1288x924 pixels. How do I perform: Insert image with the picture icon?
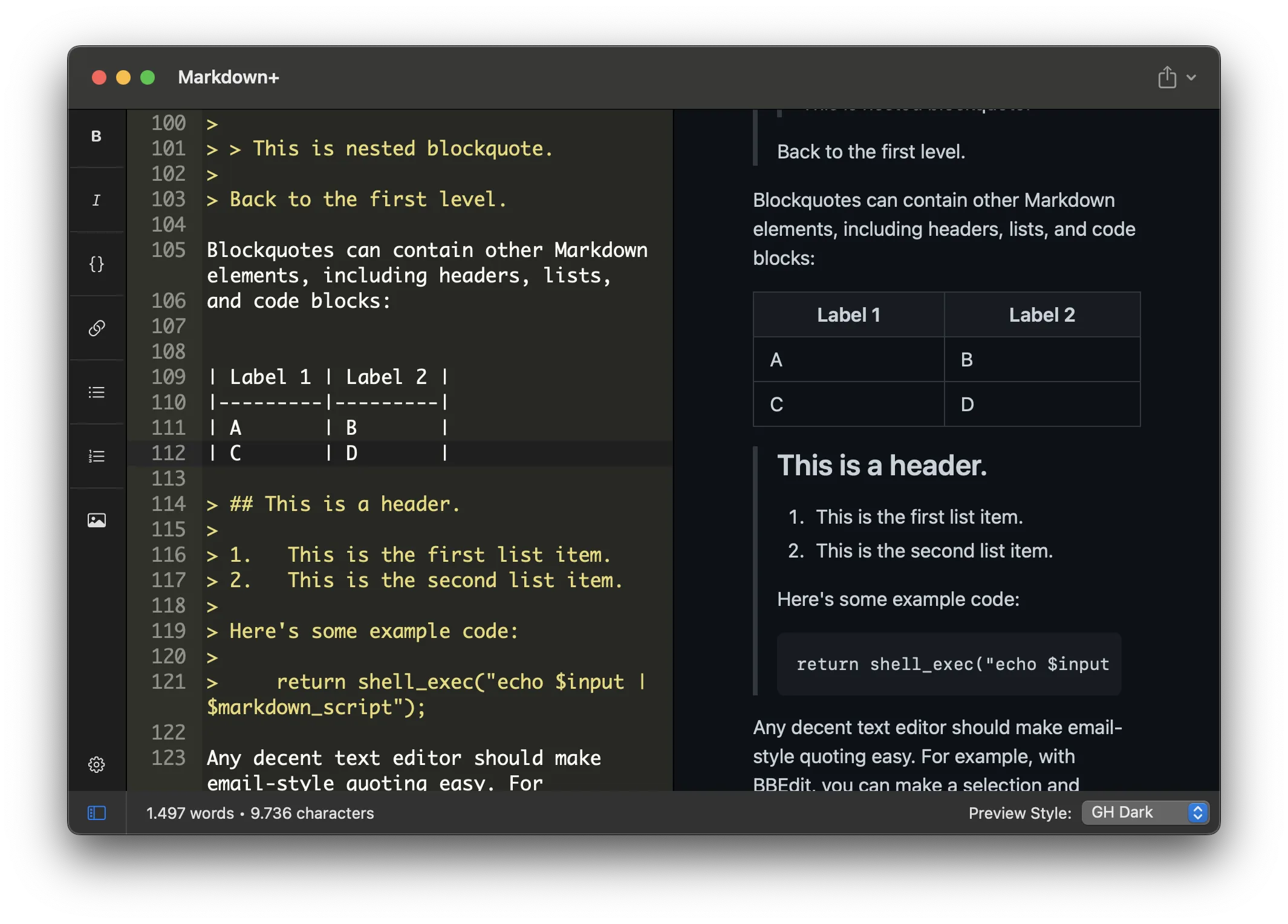pyautogui.click(x=96, y=520)
